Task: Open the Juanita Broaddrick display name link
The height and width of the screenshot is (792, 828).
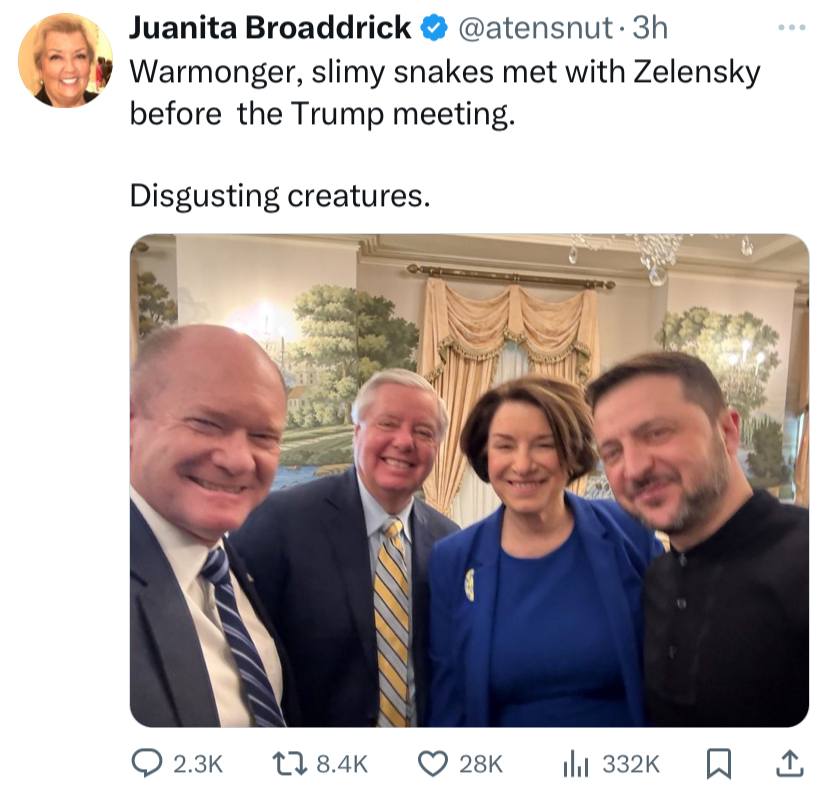Action: click(x=270, y=28)
